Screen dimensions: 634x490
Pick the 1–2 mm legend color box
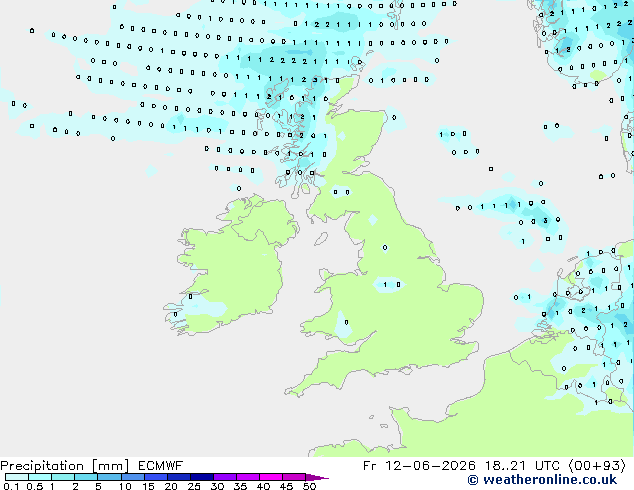(x=63, y=477)
